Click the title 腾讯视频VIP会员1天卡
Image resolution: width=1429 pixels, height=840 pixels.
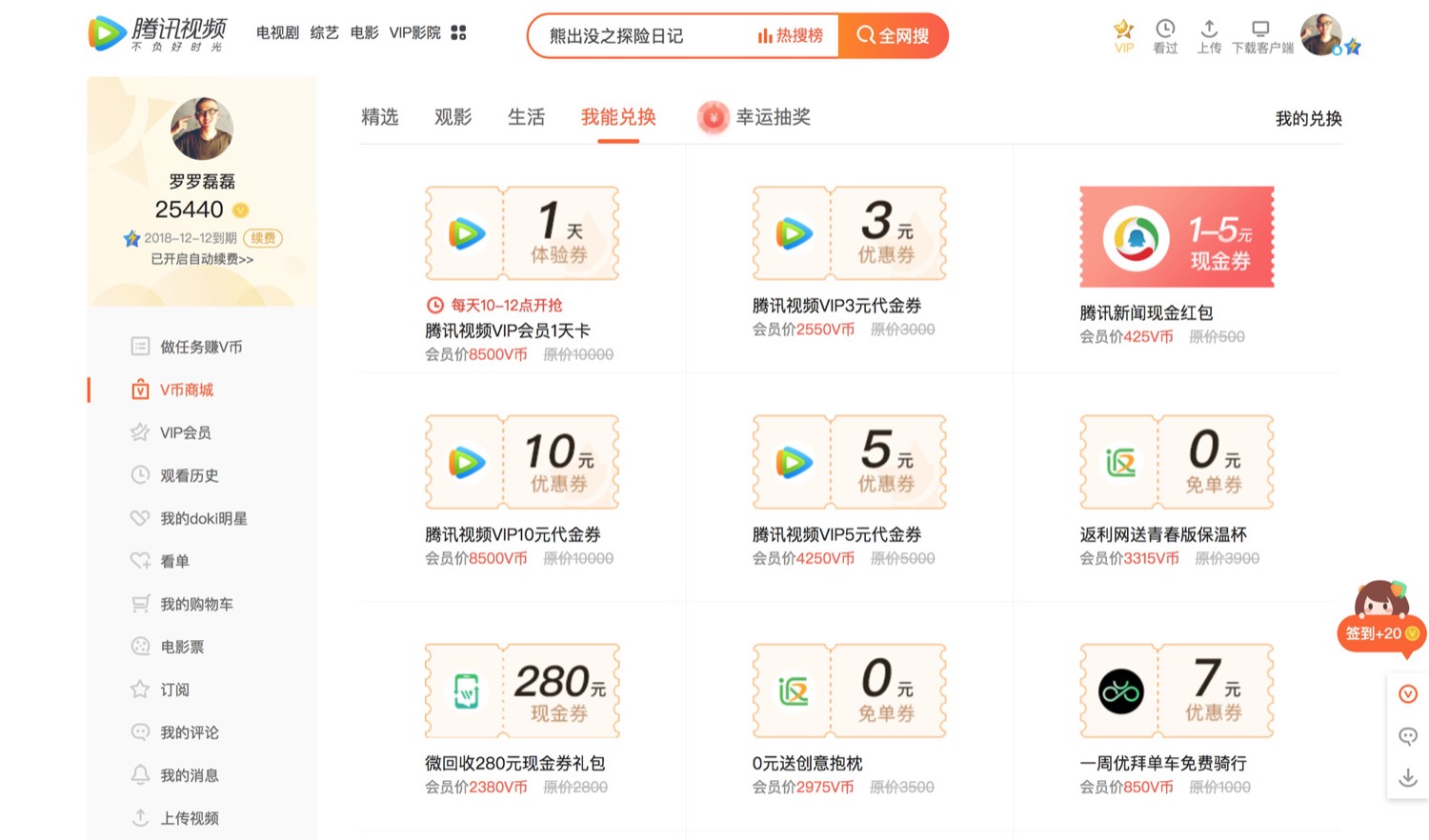(508, 330)
